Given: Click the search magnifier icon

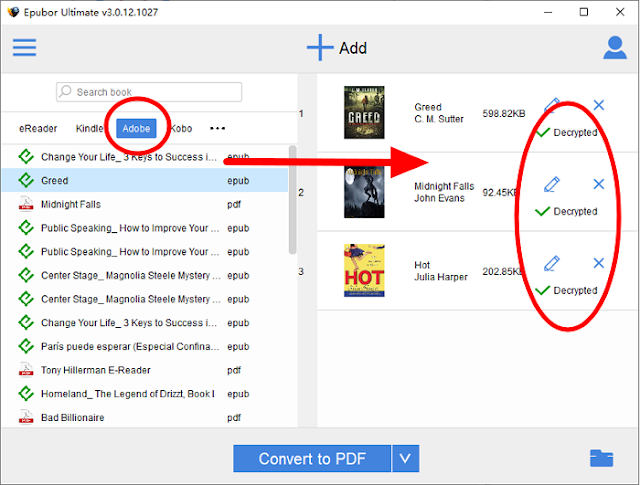Looking at the screenshot, I should (65, 91).
